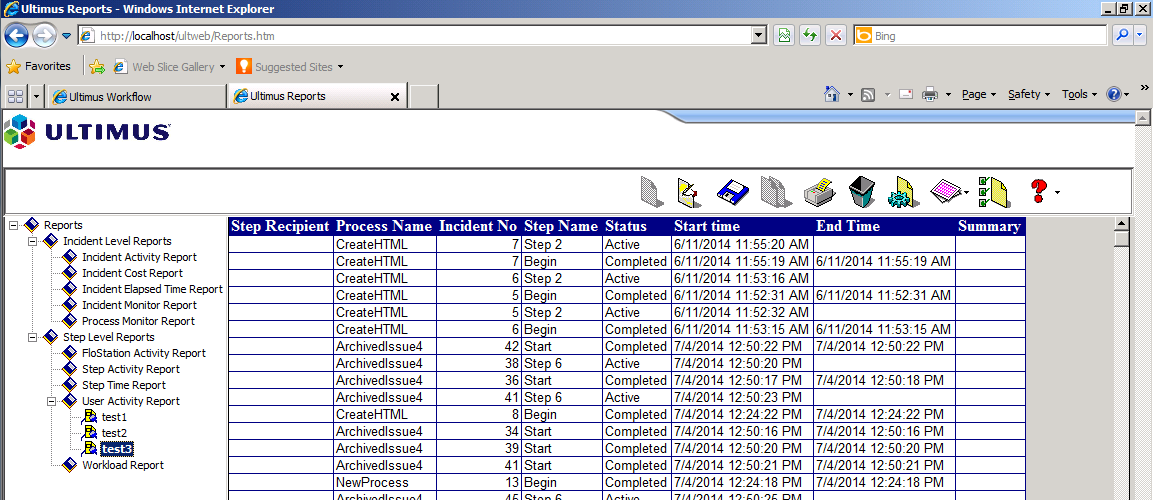The height and width of the screenshot is (500, 1153).
Task: Click the printer icon in report toolbar
Action: click(x=819, y=192)
